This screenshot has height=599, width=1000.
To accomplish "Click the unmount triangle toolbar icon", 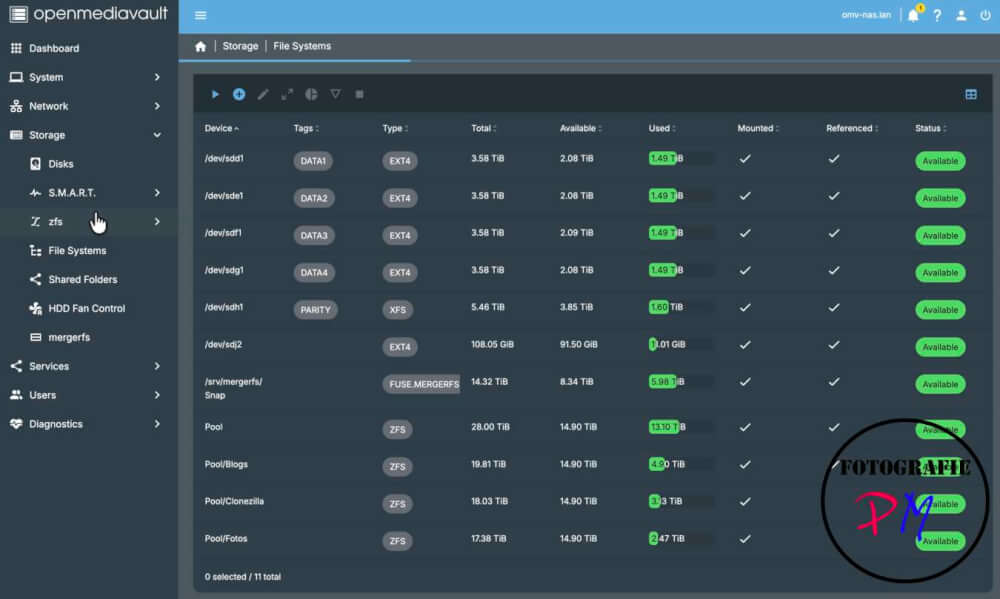I will (335, 94).
